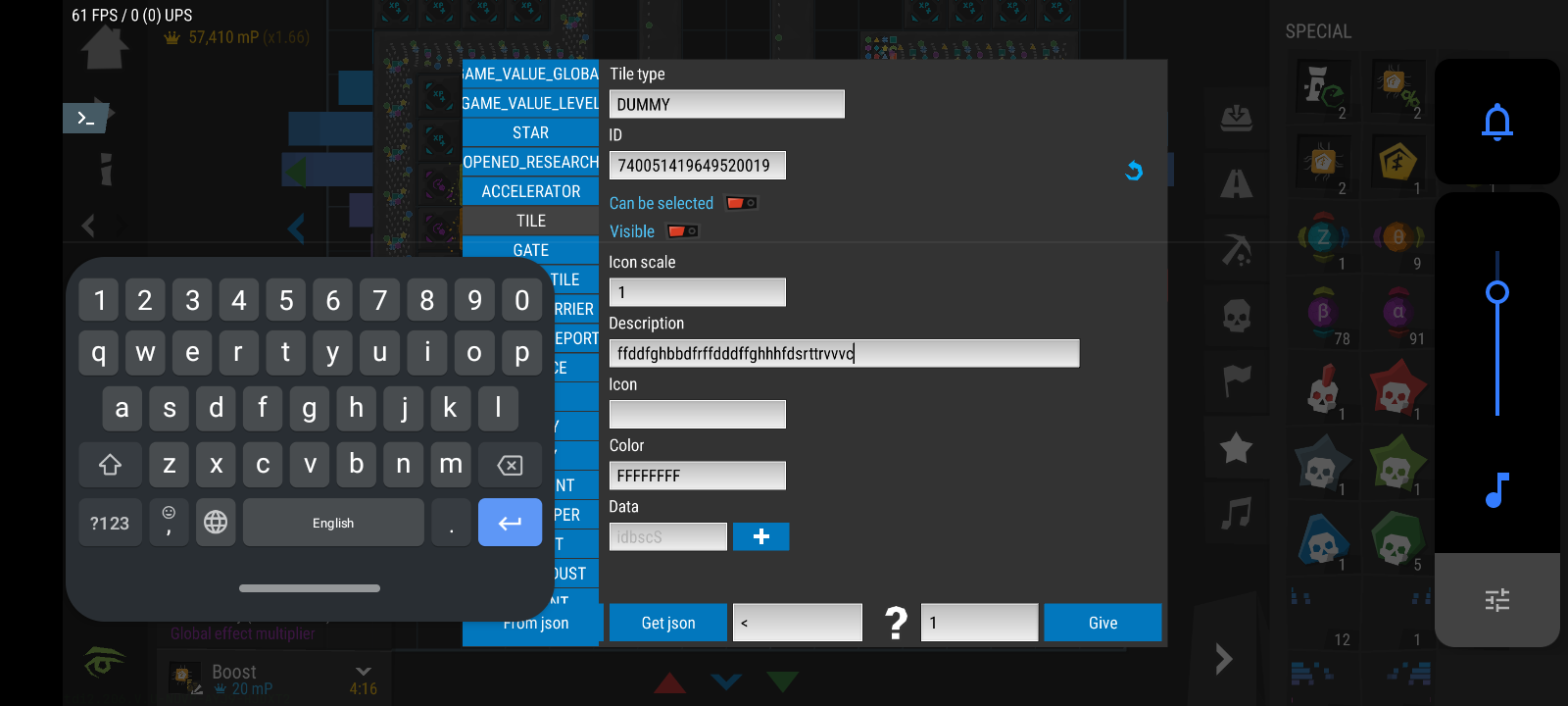Open the developer console terminal icon
The height and width of the screenshot is (706, 1568).
point(86,119)
